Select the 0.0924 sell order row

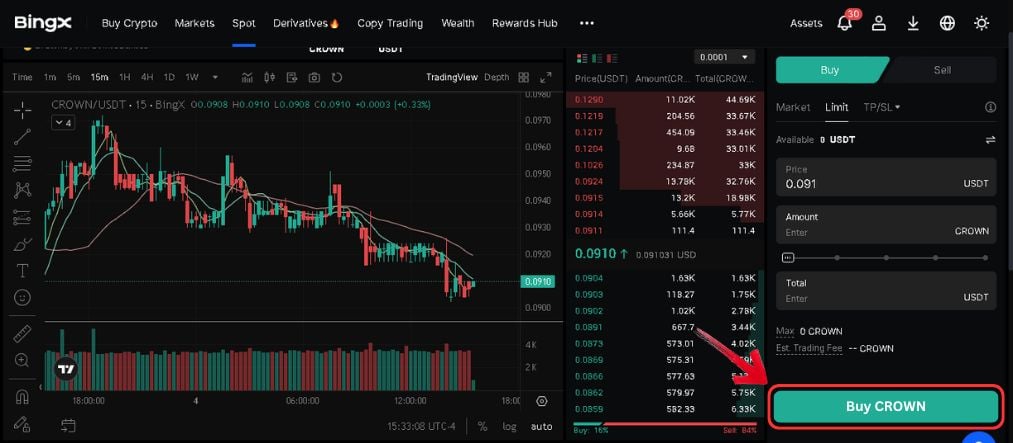coord(664,181)
